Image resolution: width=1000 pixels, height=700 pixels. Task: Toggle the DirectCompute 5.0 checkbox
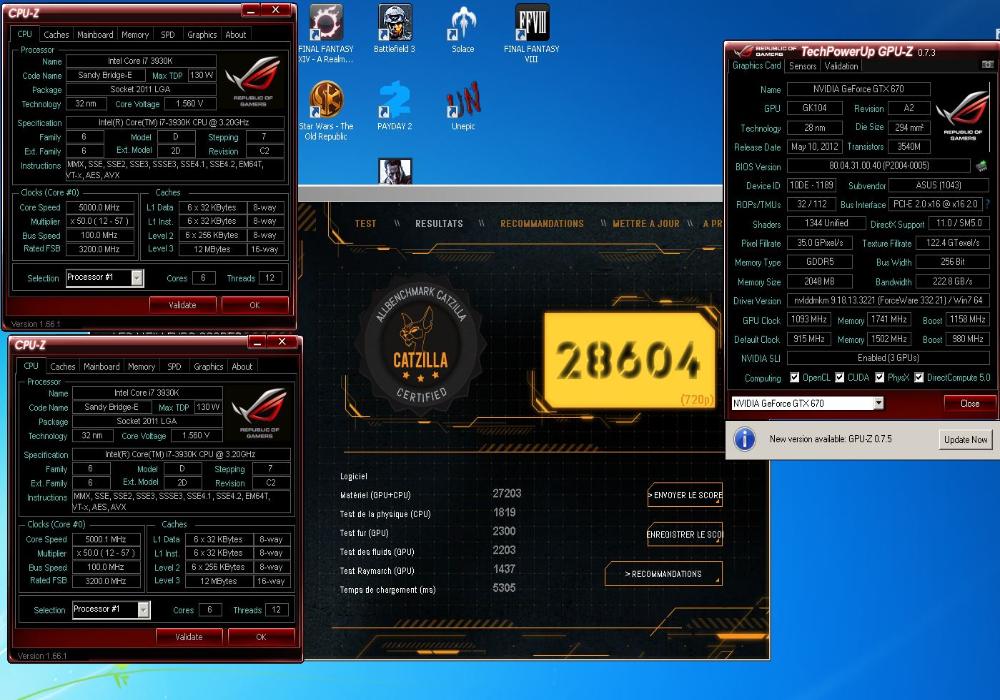919,377
